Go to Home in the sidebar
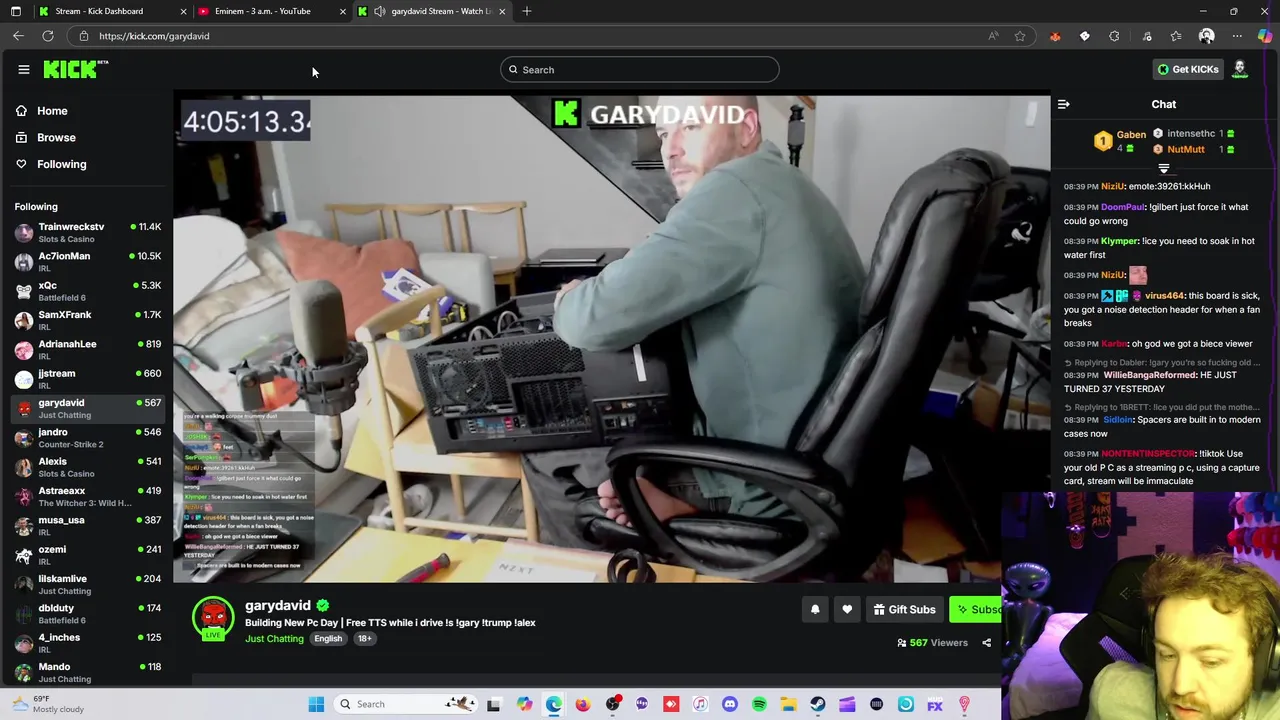The image size is (1280, 720). (52, 111)
